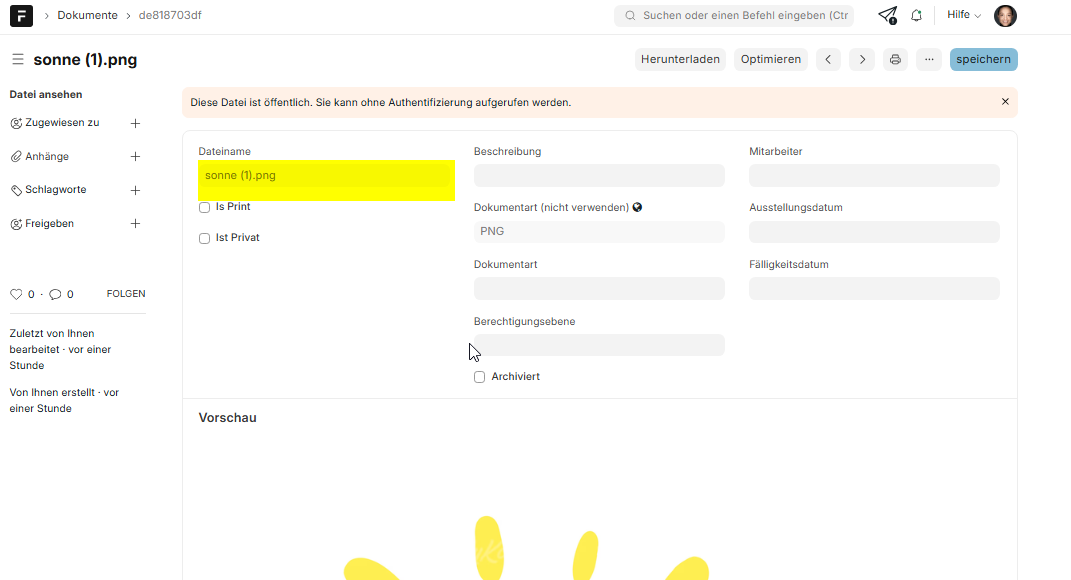Viewport: 1071px width, 580px height.
Task: Click the Frappe home logo icon
Action: tap(21, 16)
